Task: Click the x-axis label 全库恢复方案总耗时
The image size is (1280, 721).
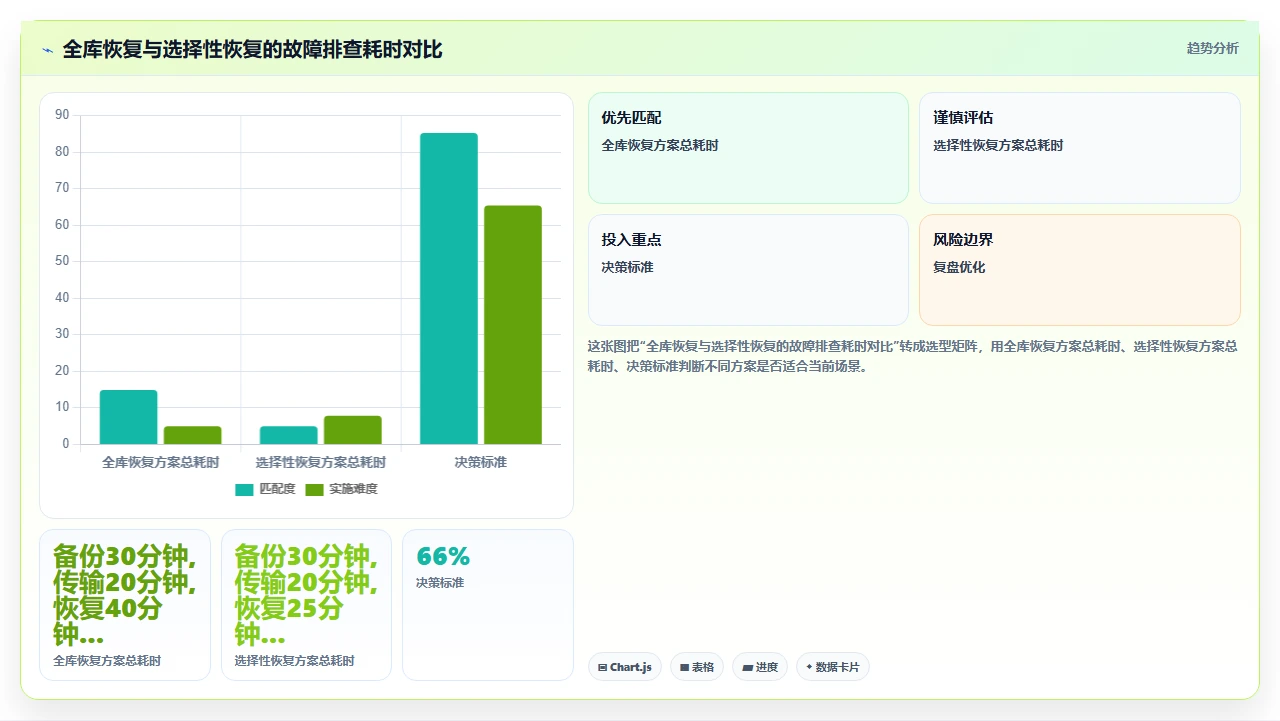Action: tap(160, 463)
